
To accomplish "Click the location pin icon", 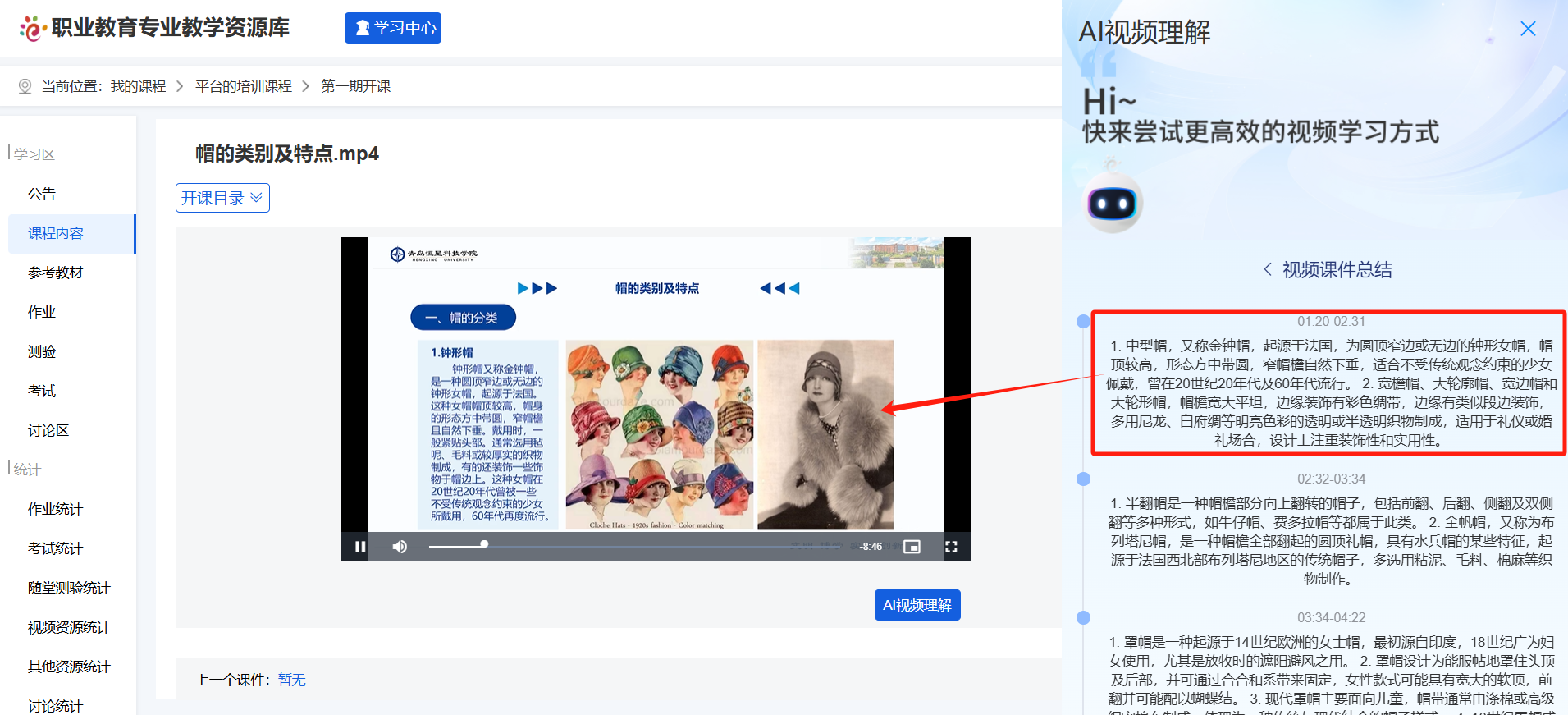I will coord(25,86).
